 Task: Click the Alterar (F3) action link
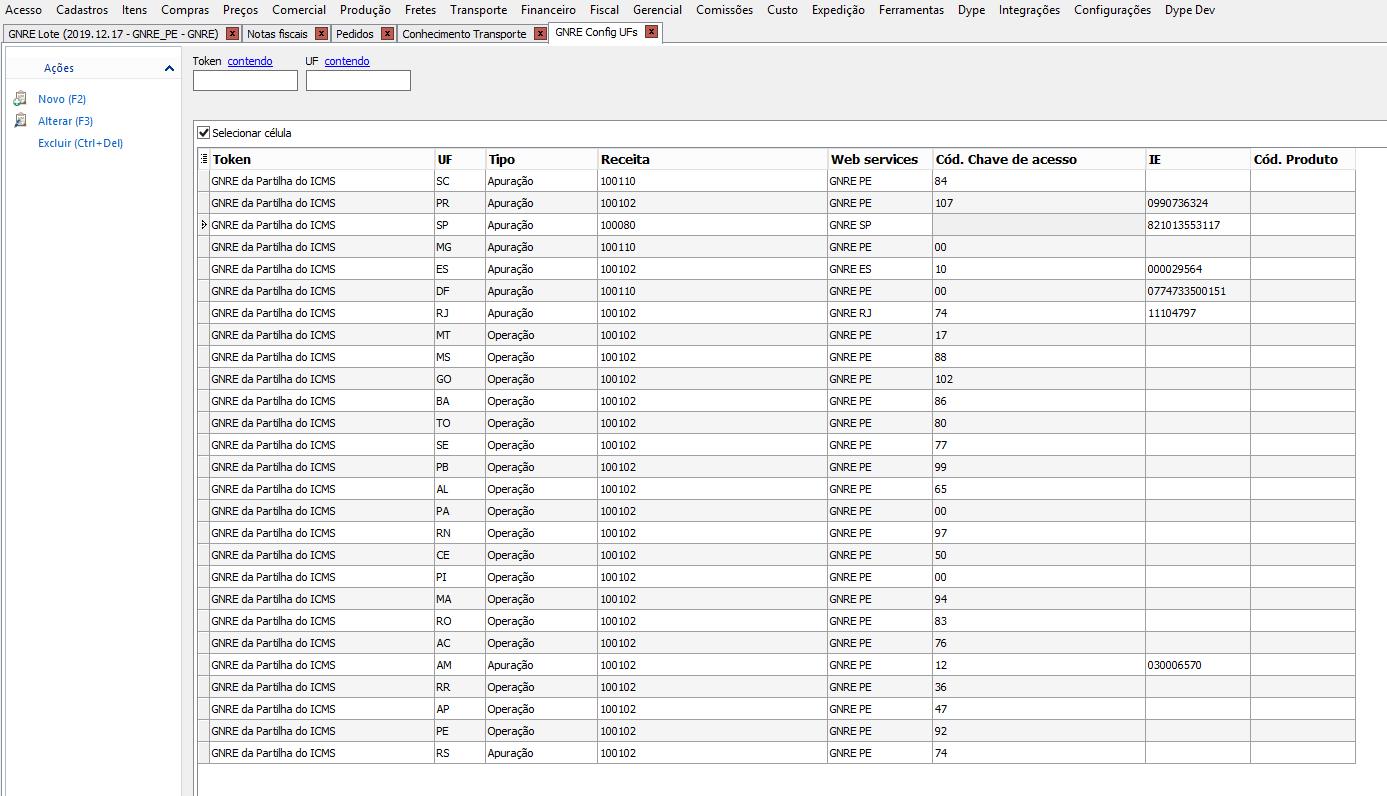coord(65,121)
